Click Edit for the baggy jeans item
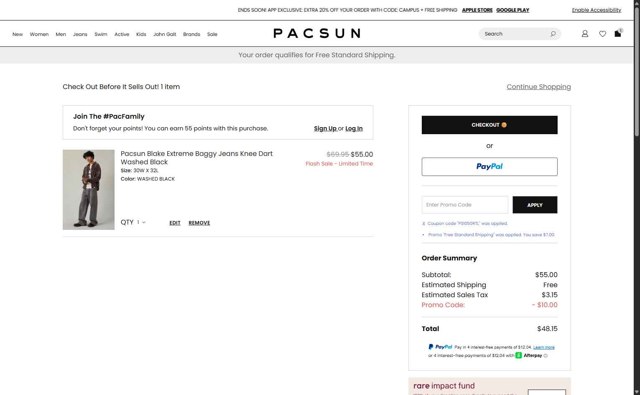Screen dimensions: 640x395 [x=175, y=223]
